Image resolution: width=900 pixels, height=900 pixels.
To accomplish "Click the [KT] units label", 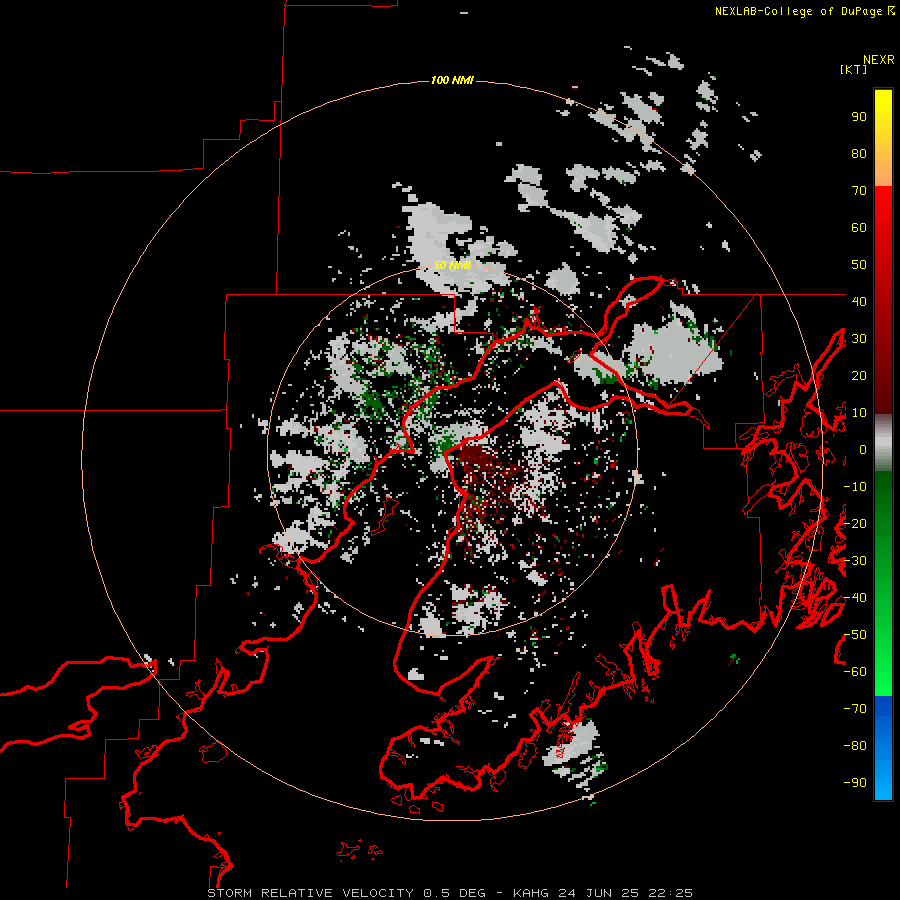I will (854, 69).
